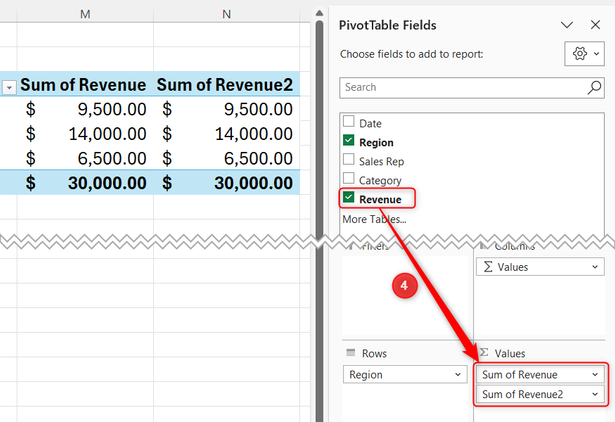Click the Values area sigma icon
Image resolution: width=615 pixels, height=422 pixels.
pyautogui.click(x=484, y=352)
